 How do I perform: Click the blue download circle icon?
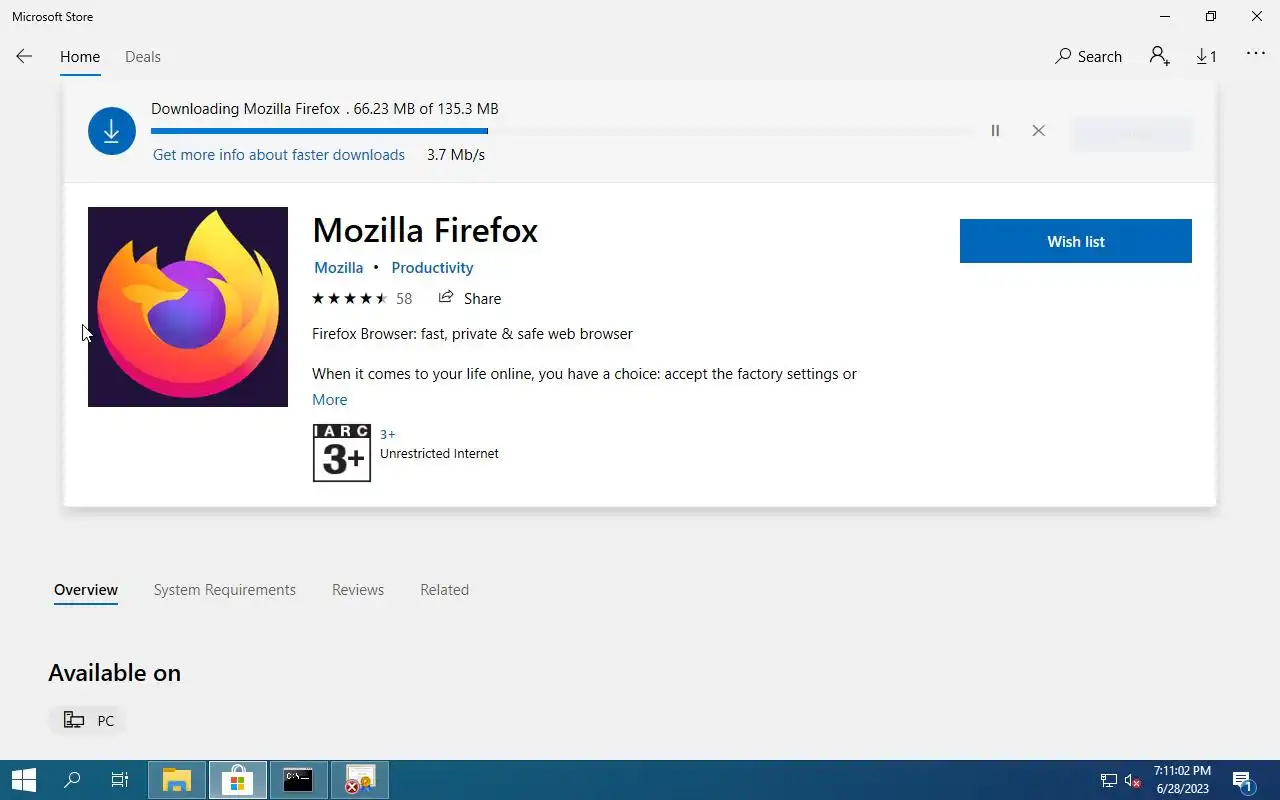(x=112, y=131)
